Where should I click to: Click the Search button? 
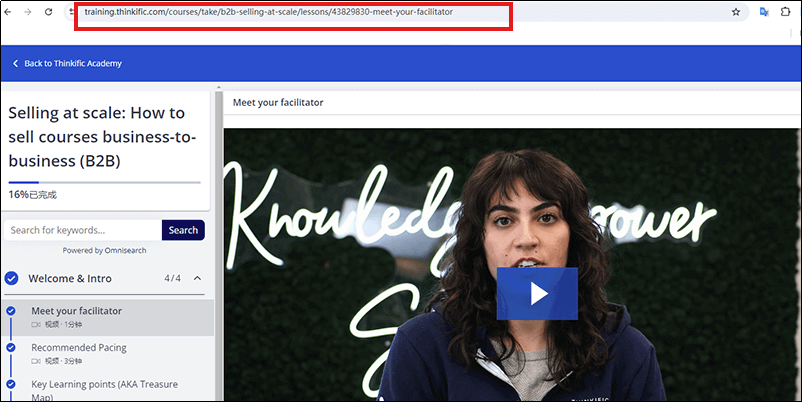tap(183, 230)
